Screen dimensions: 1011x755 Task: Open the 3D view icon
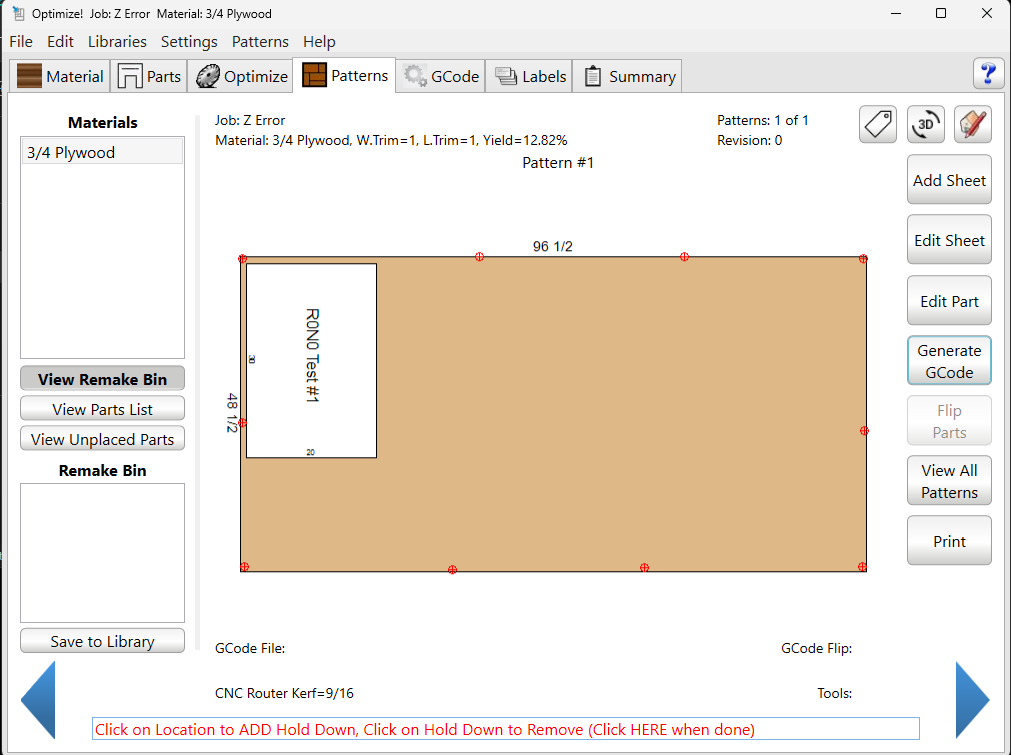[x=926, y=125]
